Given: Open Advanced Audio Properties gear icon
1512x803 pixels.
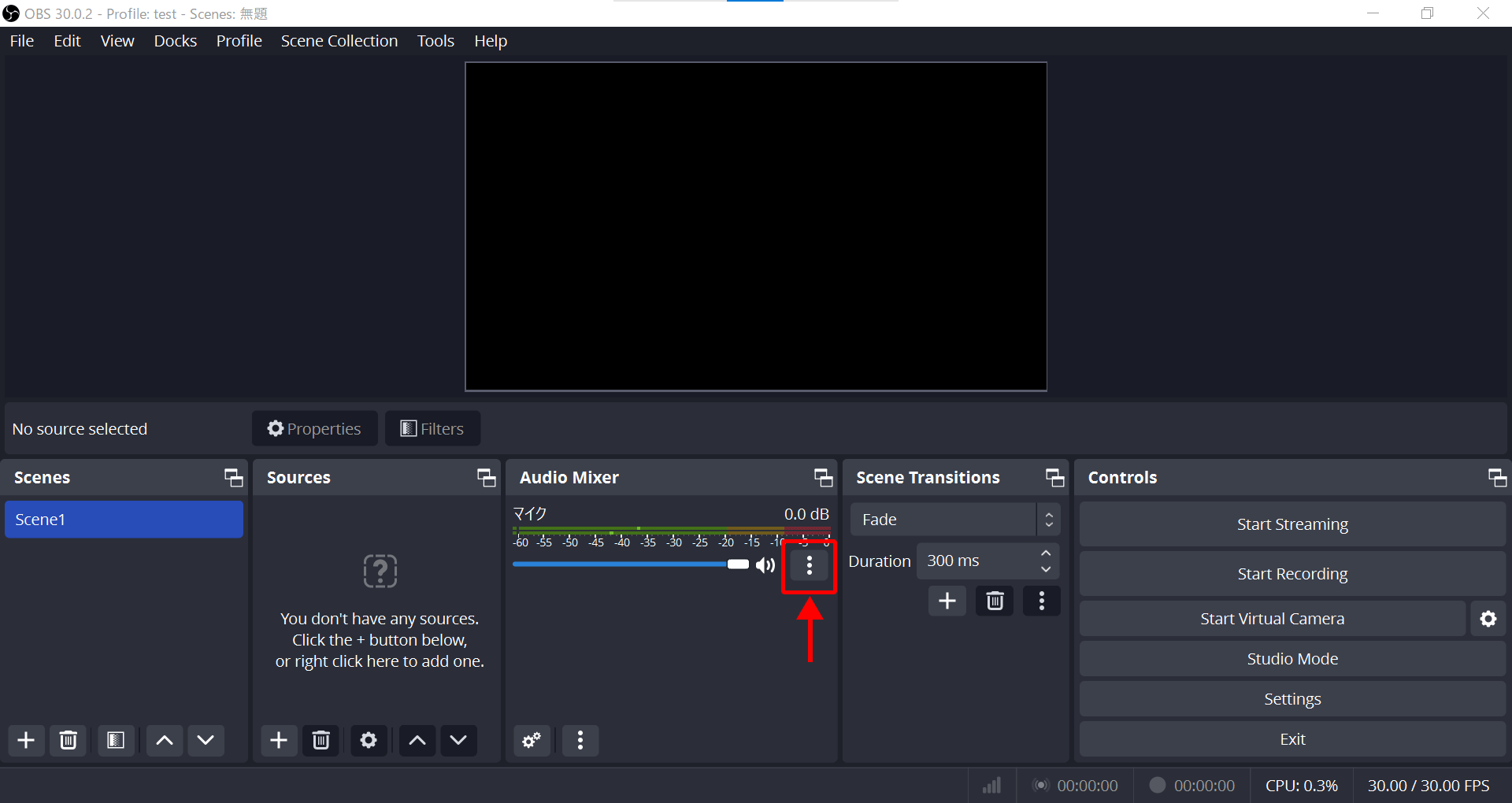Looking at the screenshot, I should tap(532, 740).
